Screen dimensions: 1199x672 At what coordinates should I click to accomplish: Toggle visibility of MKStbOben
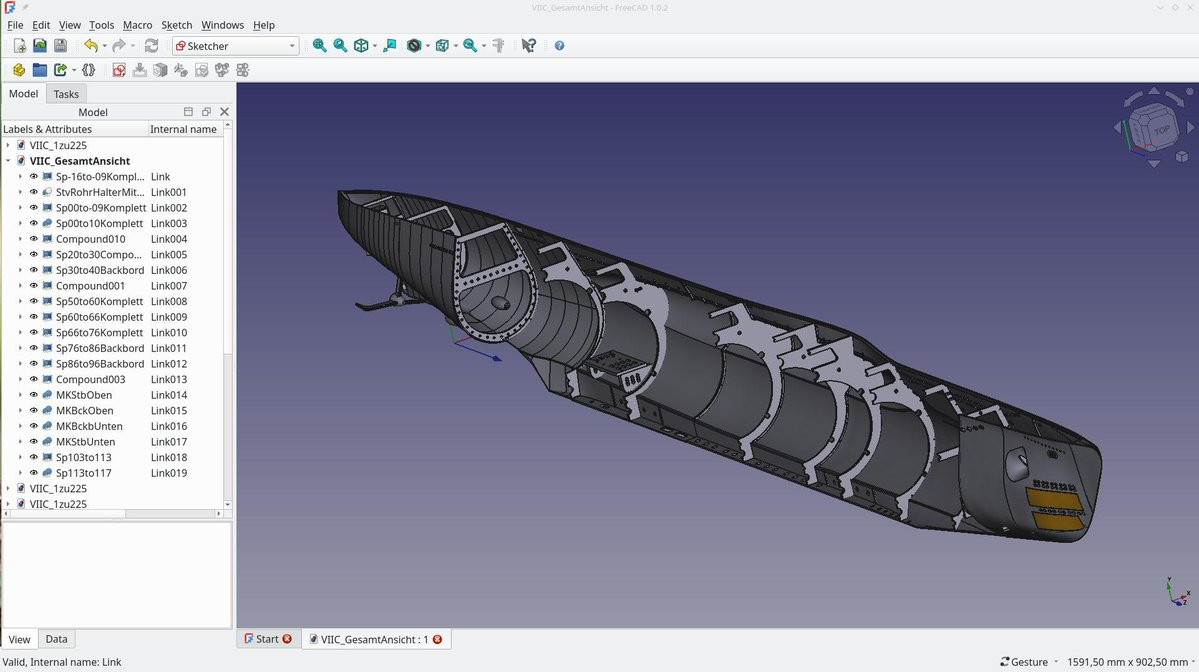[34, 395]
